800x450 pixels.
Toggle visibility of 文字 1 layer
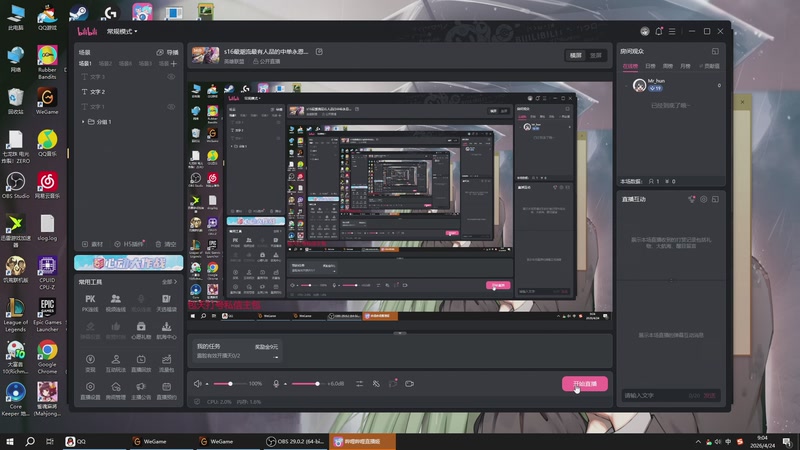coord(171,107)
